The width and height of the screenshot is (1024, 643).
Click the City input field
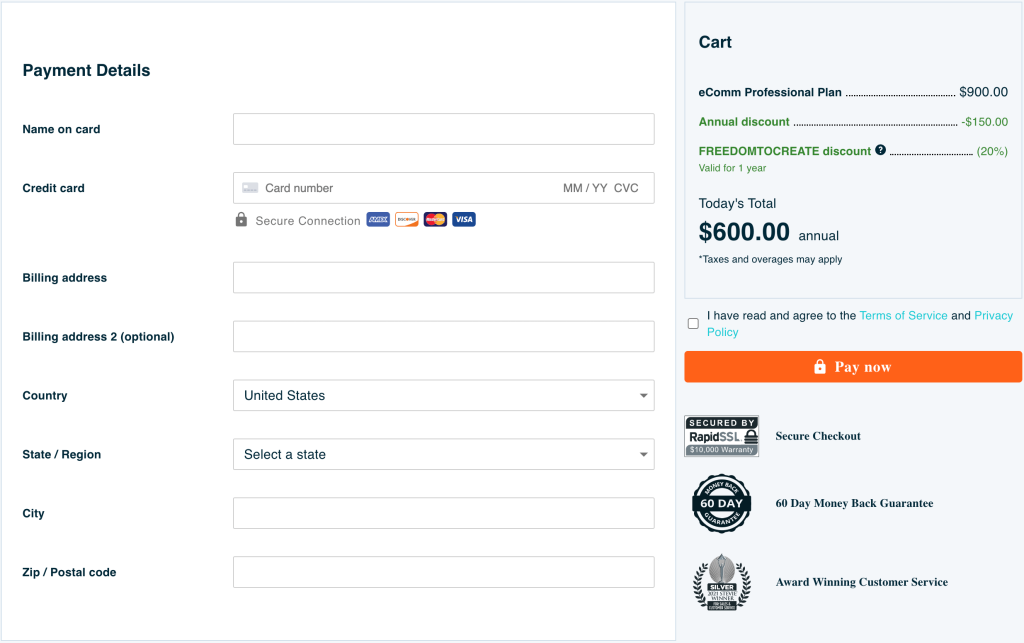click(x=443, y=513)
